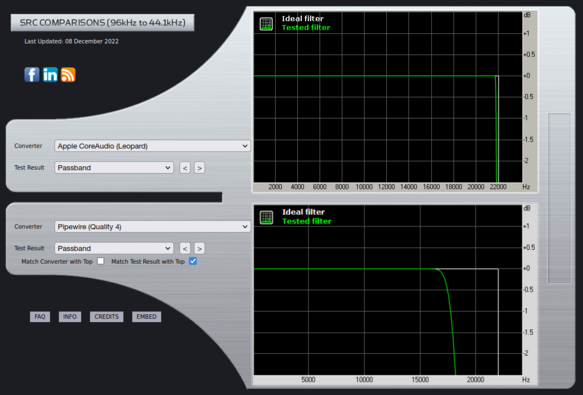Go to next test result for top converter
The image size is (583, 395).
(x=199, y=168)
